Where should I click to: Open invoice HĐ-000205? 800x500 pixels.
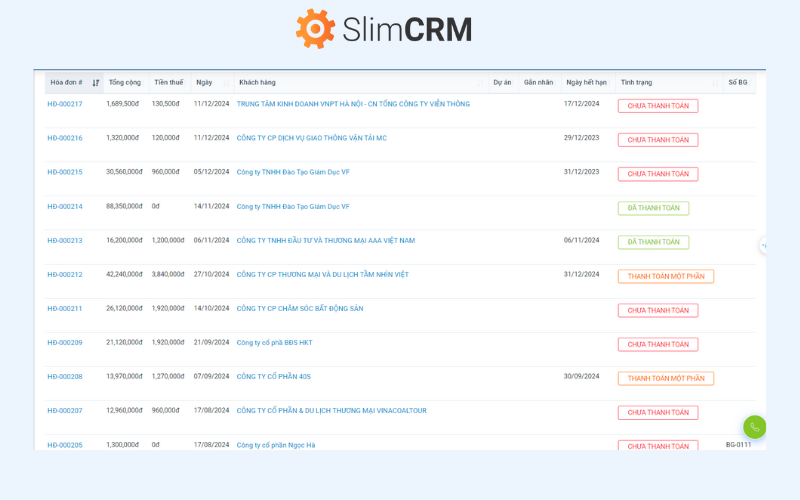(65, 445)
